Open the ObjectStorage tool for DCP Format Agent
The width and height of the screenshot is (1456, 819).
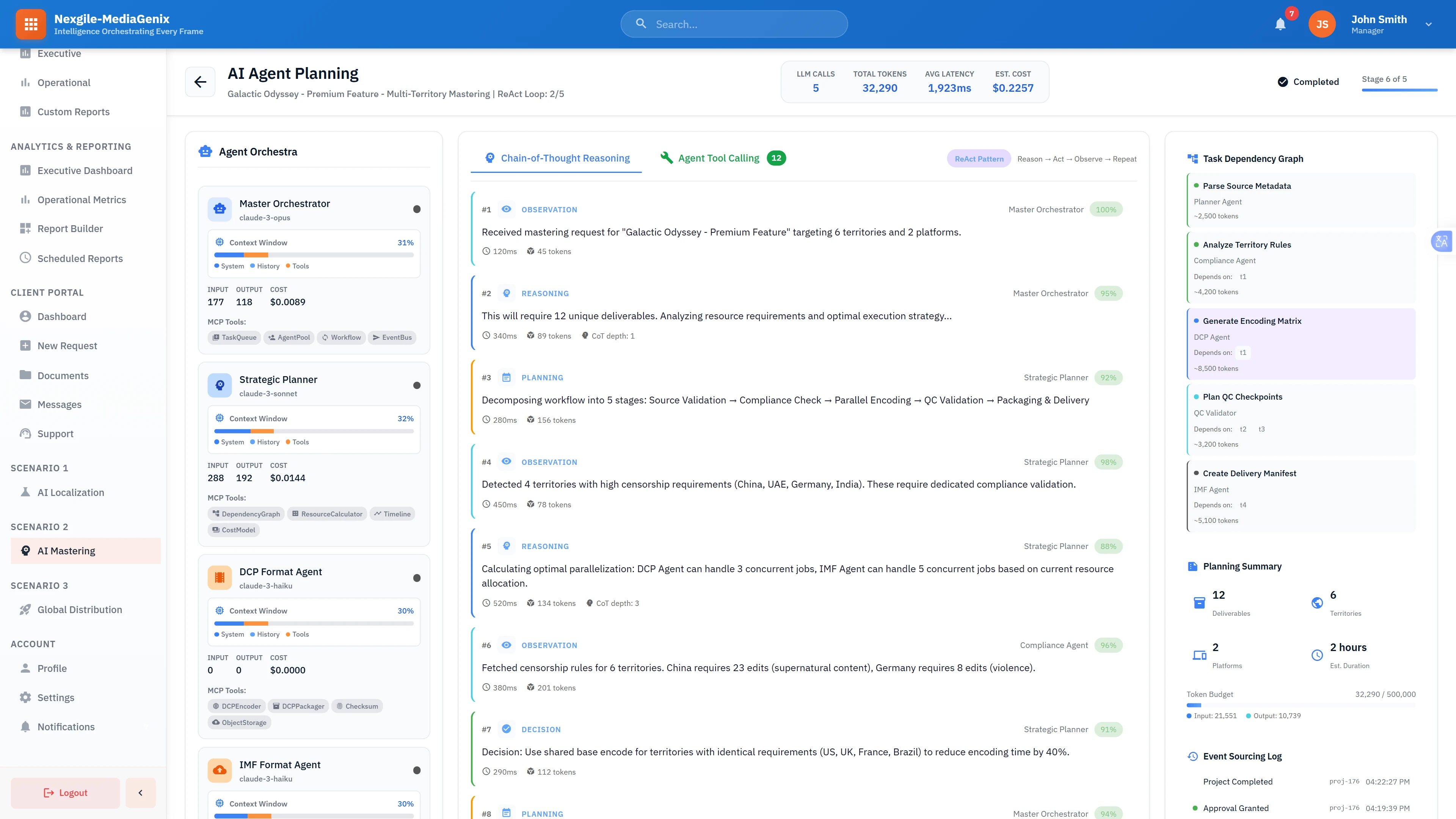[239, 722]
